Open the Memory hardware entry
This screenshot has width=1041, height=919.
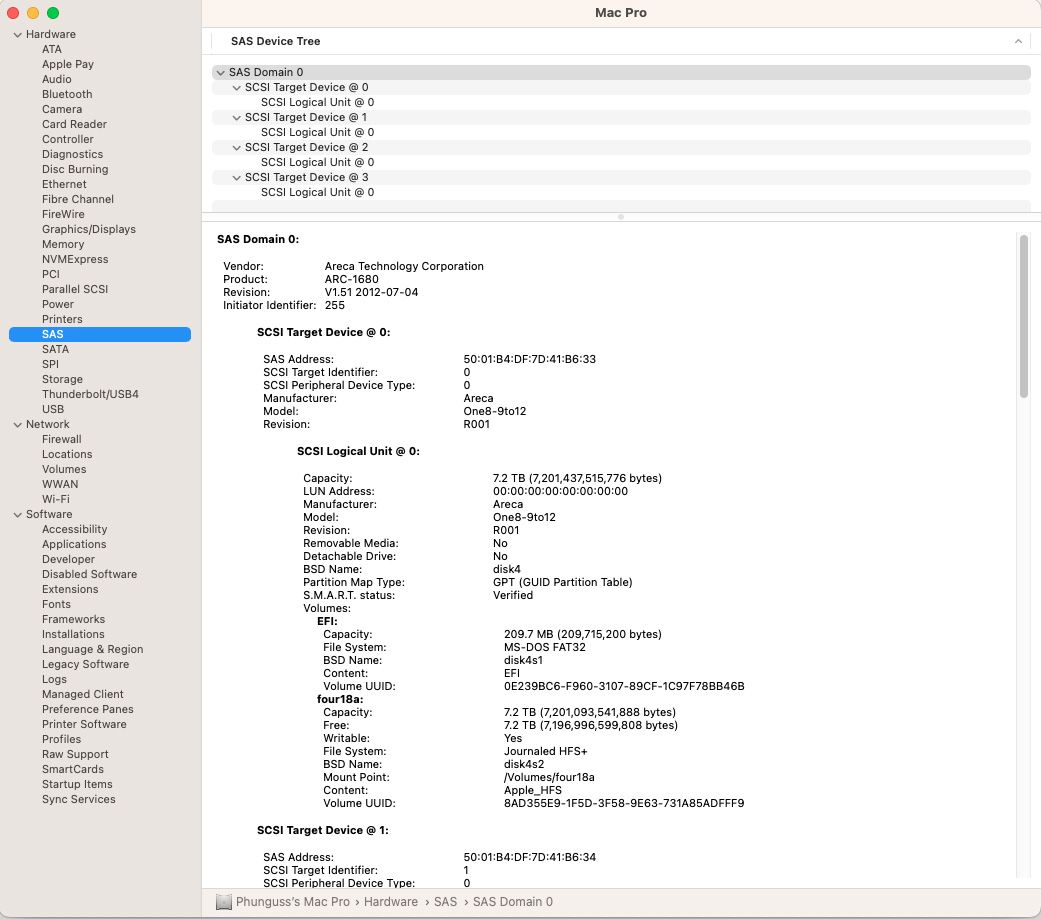pyautogui.click(x=63, y=244)
